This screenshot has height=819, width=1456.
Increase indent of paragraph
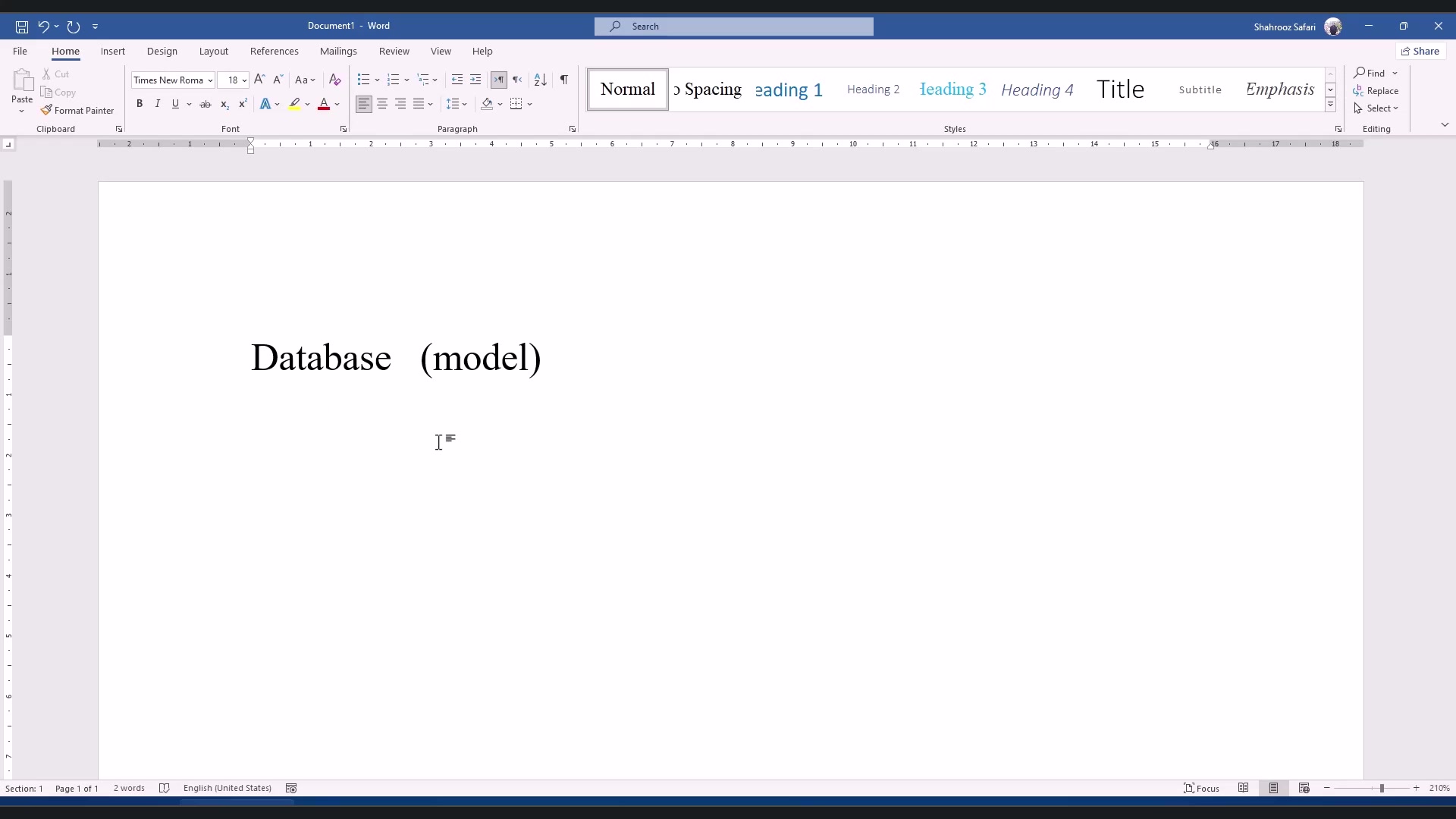475,80
